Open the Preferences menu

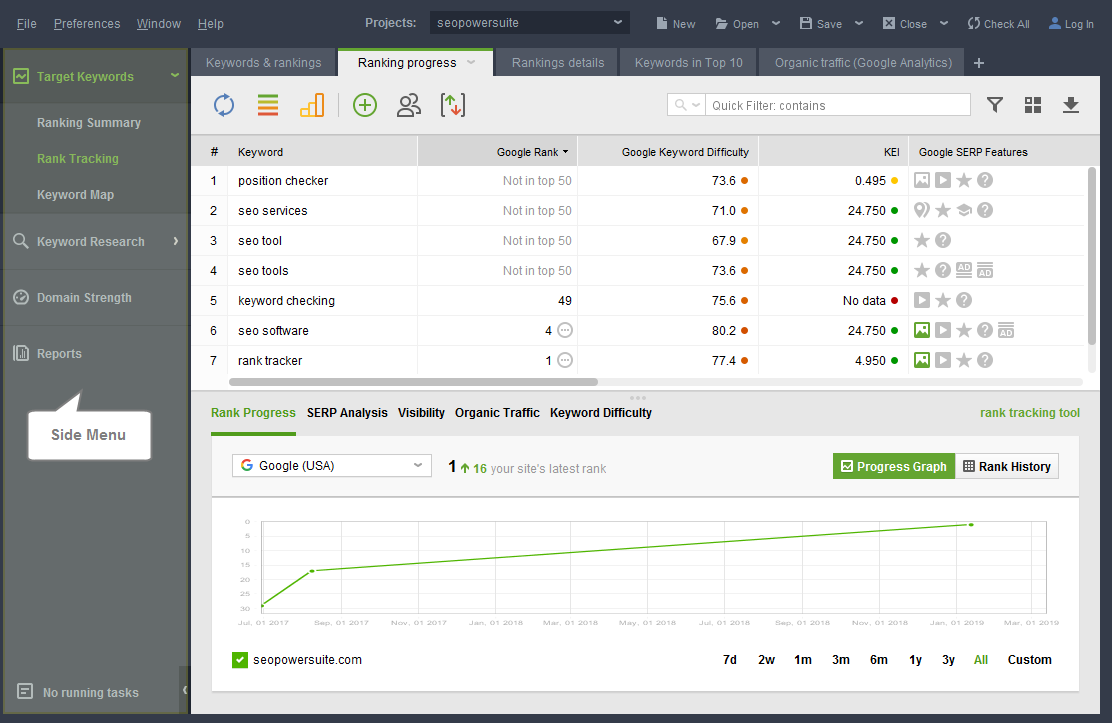tap(87, 23)
